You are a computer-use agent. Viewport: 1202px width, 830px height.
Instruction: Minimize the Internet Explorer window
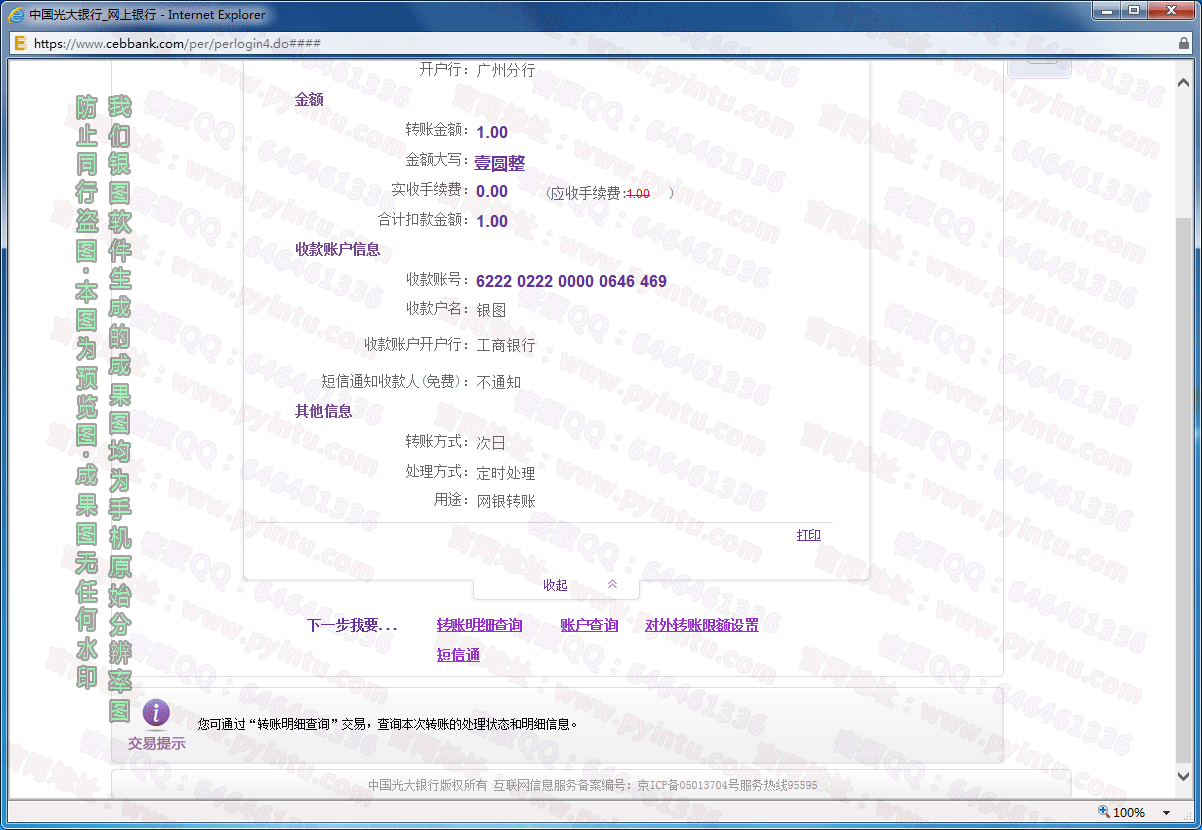coord(1107,10)
